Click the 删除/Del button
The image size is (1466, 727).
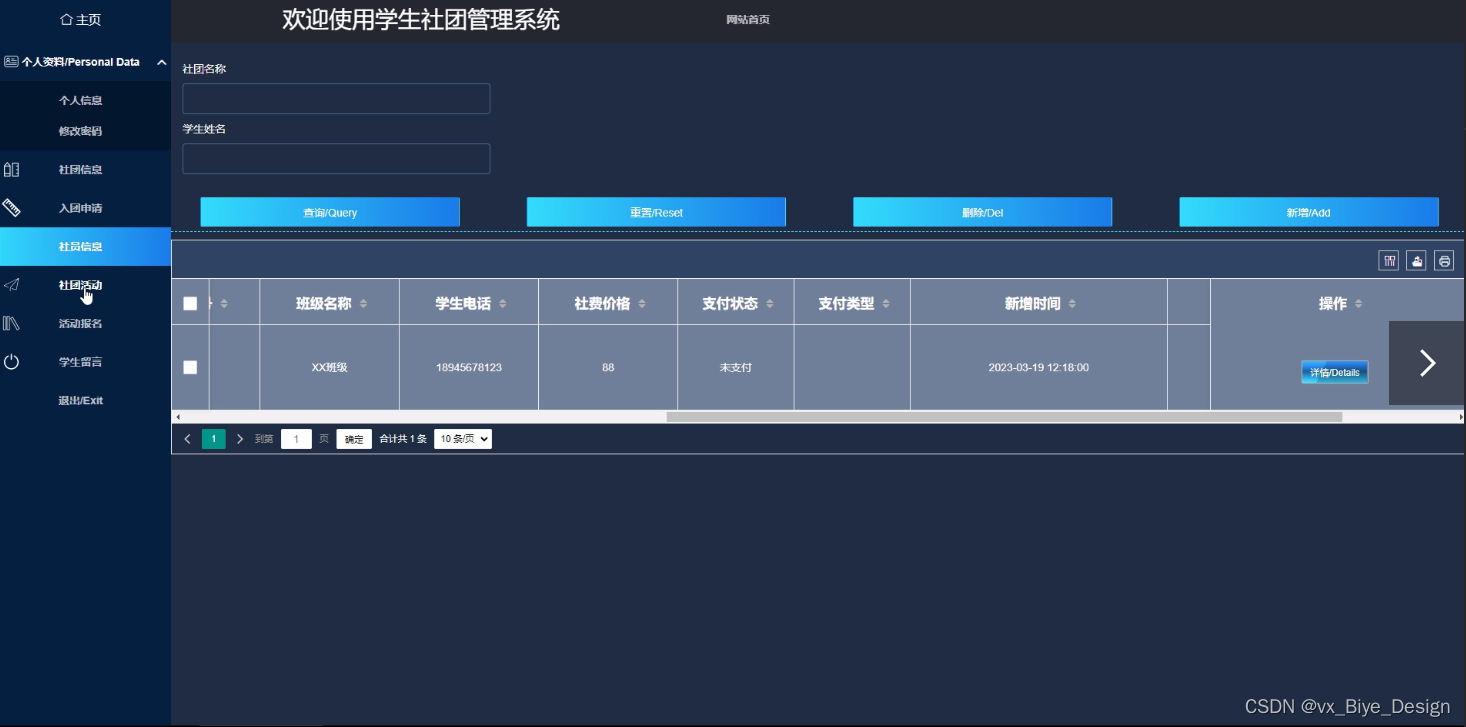pyautogui.click(x=982, y=212)
